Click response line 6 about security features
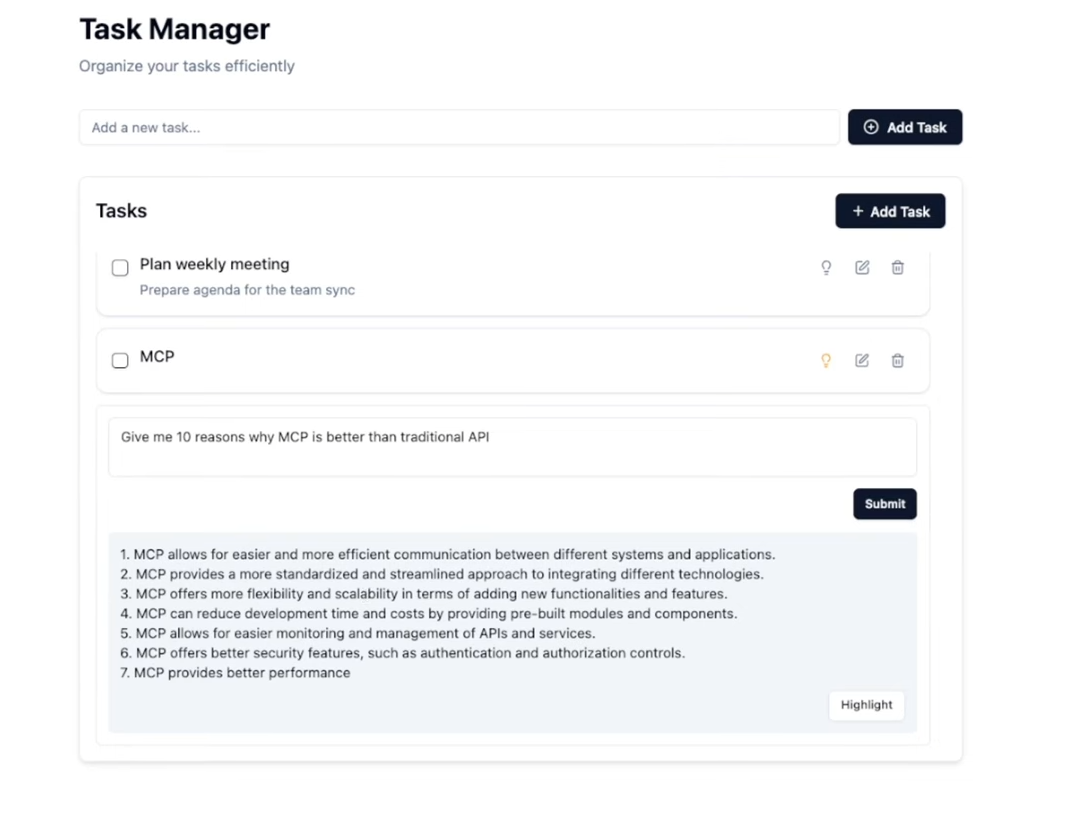The width and height of the screenshot is (1075, 815). click(402, 653)
